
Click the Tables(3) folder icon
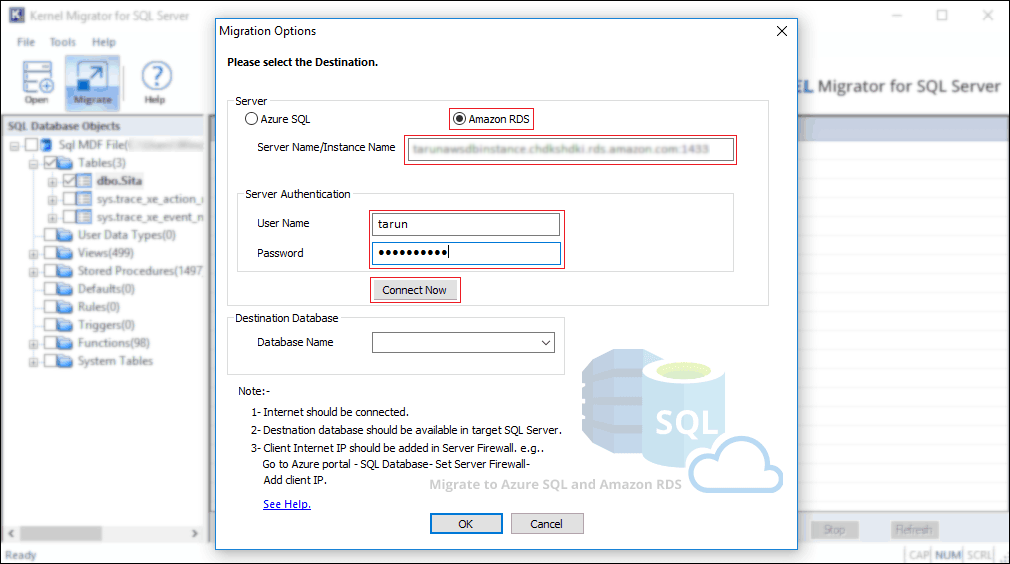[x=65, y=163]
